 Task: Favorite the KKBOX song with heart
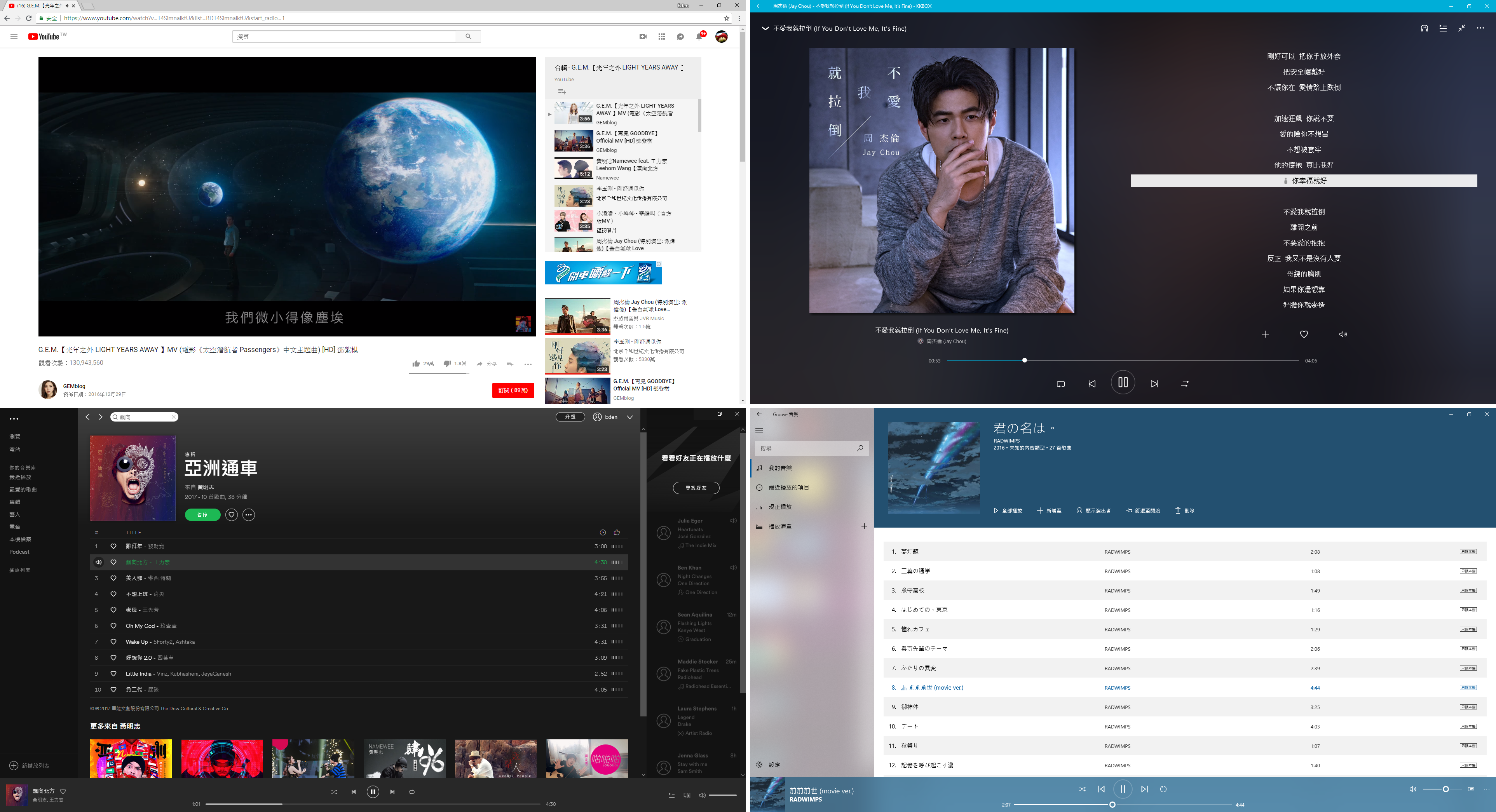(1304, 334)
